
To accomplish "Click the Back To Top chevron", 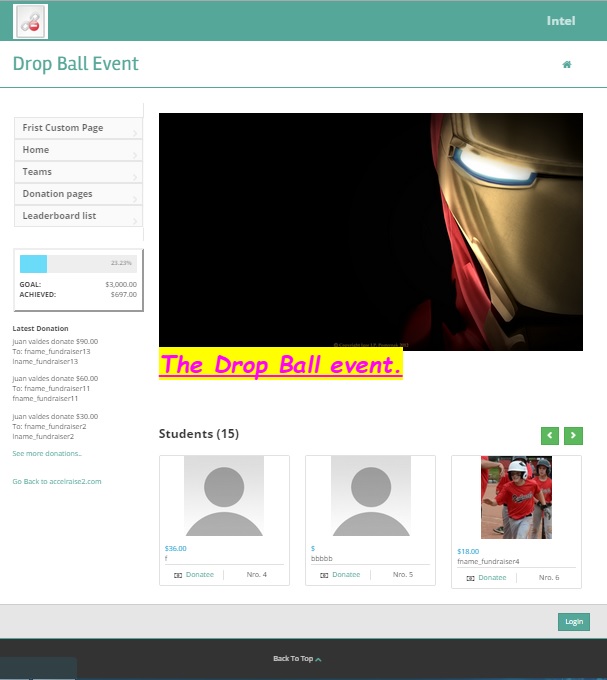I will click(x=318, y=659).
